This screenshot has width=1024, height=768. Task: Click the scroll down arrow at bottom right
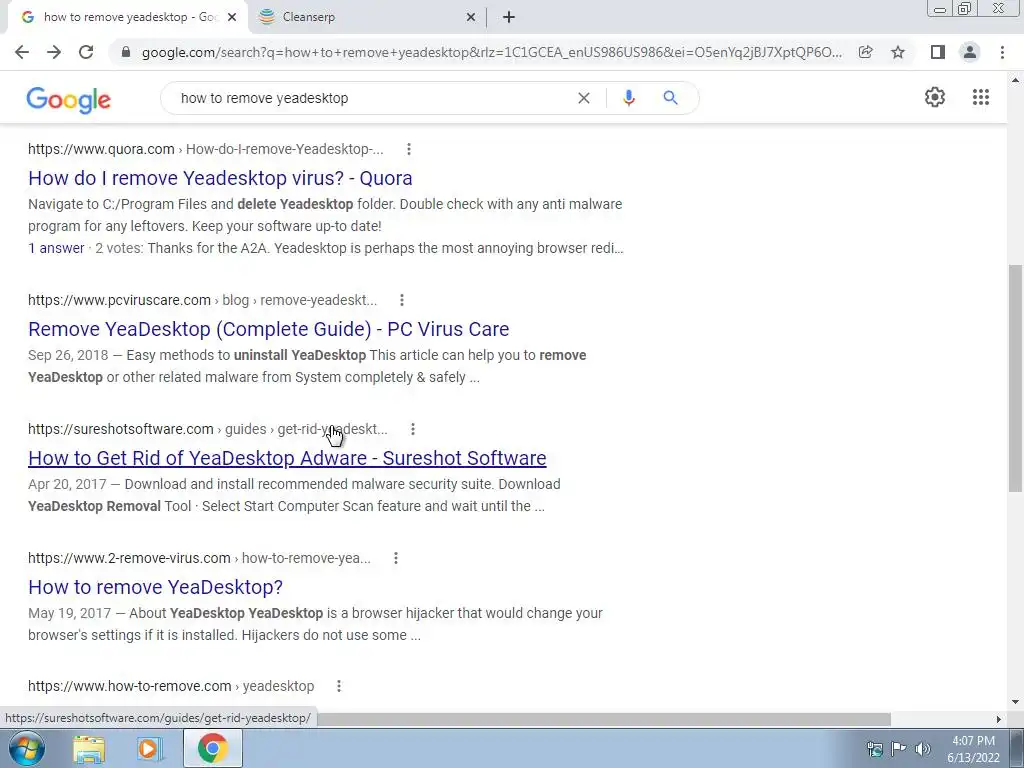[x=1015, y=703]
